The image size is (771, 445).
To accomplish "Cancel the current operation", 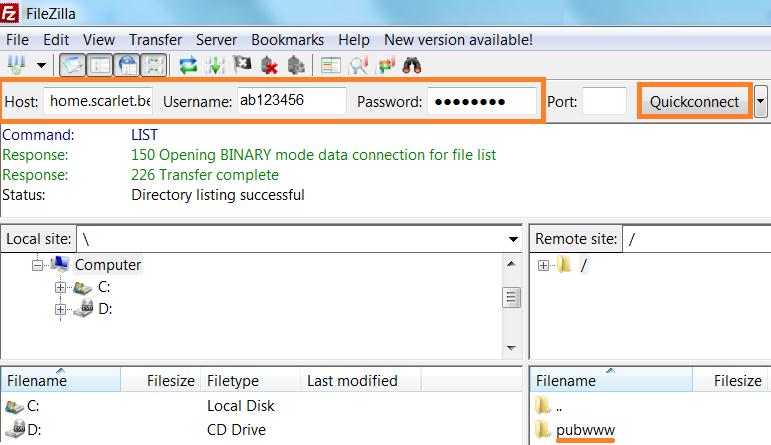I will (242, 65).
